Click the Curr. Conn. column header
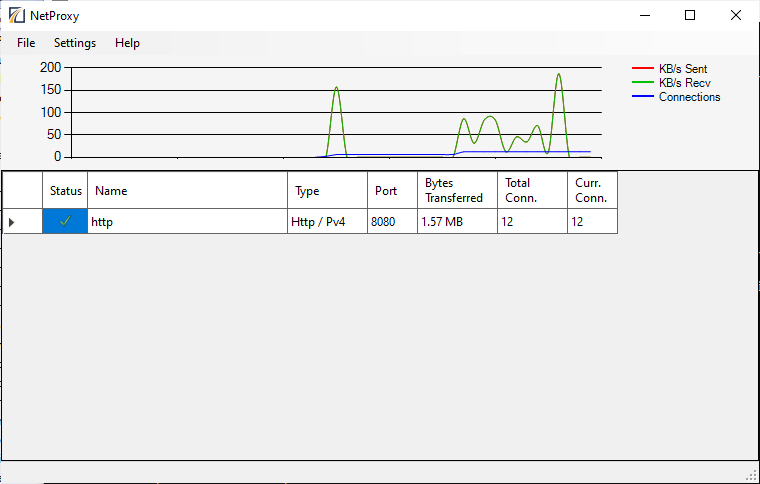The height and width of the screenshot is (484, 760). click(593, 190)
